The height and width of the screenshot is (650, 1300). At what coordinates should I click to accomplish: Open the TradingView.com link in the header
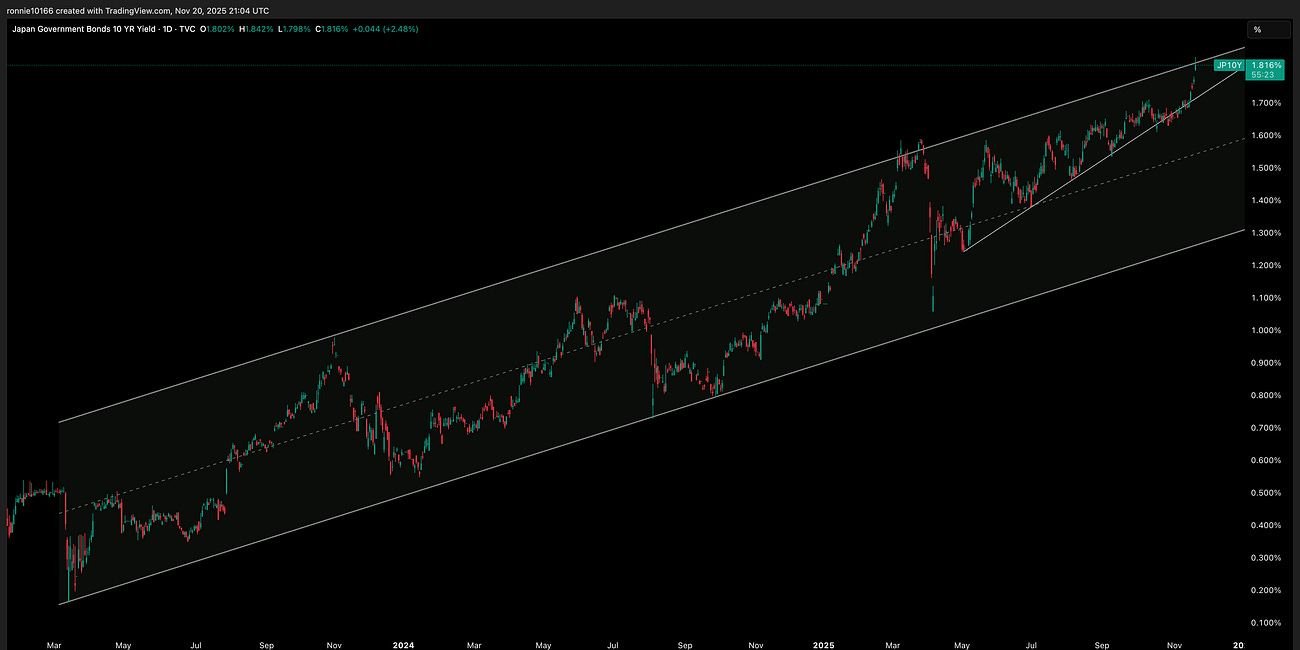(136, 10)
